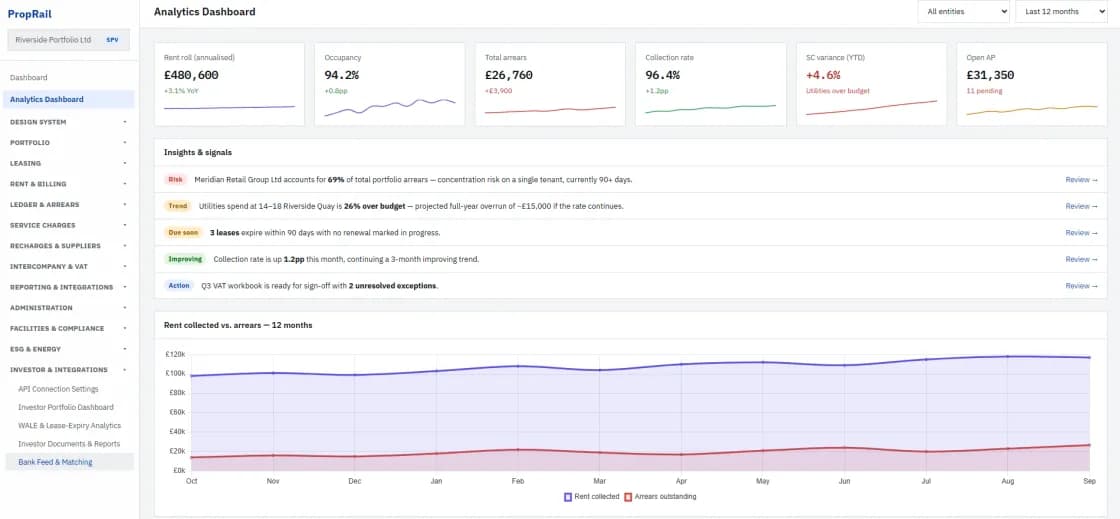
Task: Click the Occupancy sparkline chart
Action: [x=390, y=106]
